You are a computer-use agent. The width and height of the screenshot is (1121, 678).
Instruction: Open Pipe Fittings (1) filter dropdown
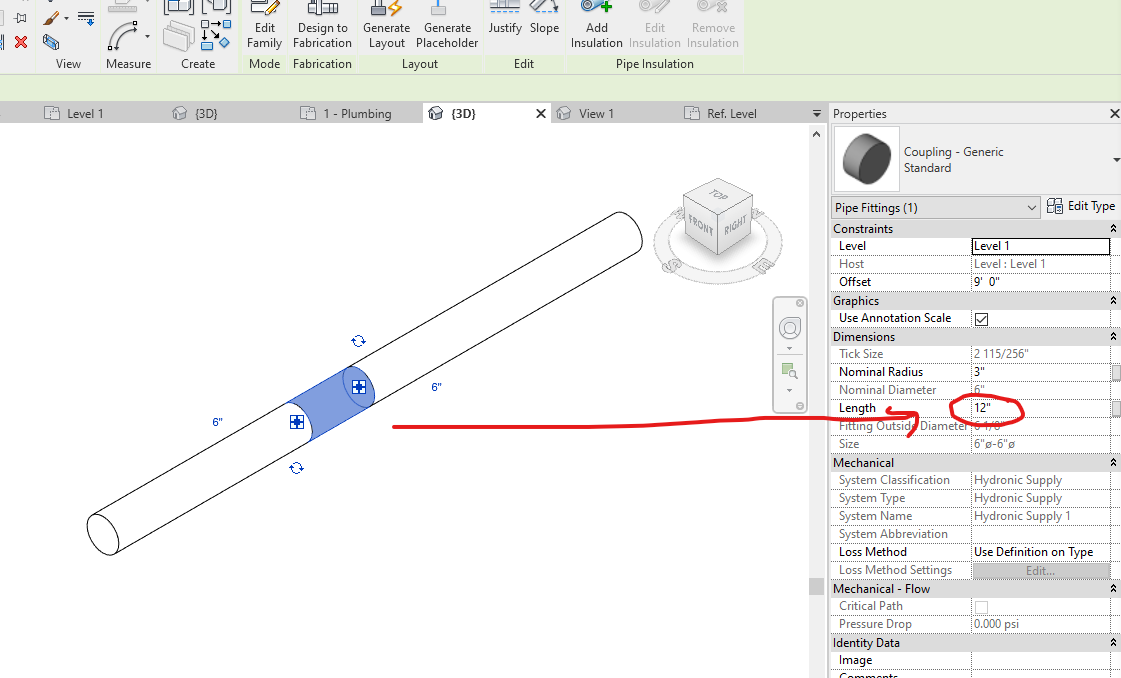click(x=1032, y=207)
